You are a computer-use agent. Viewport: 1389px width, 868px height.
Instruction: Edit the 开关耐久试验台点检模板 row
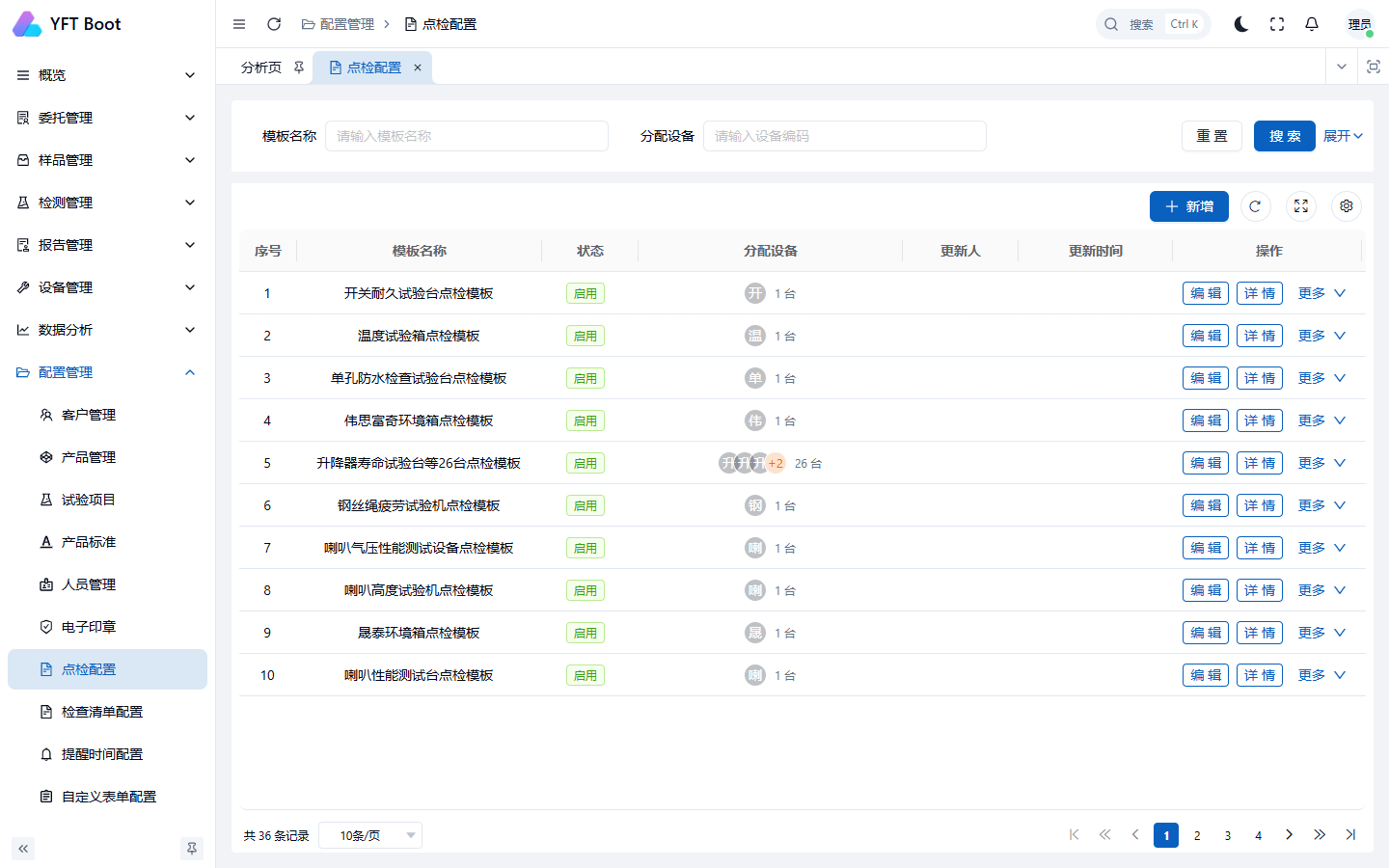[1206, 293]
